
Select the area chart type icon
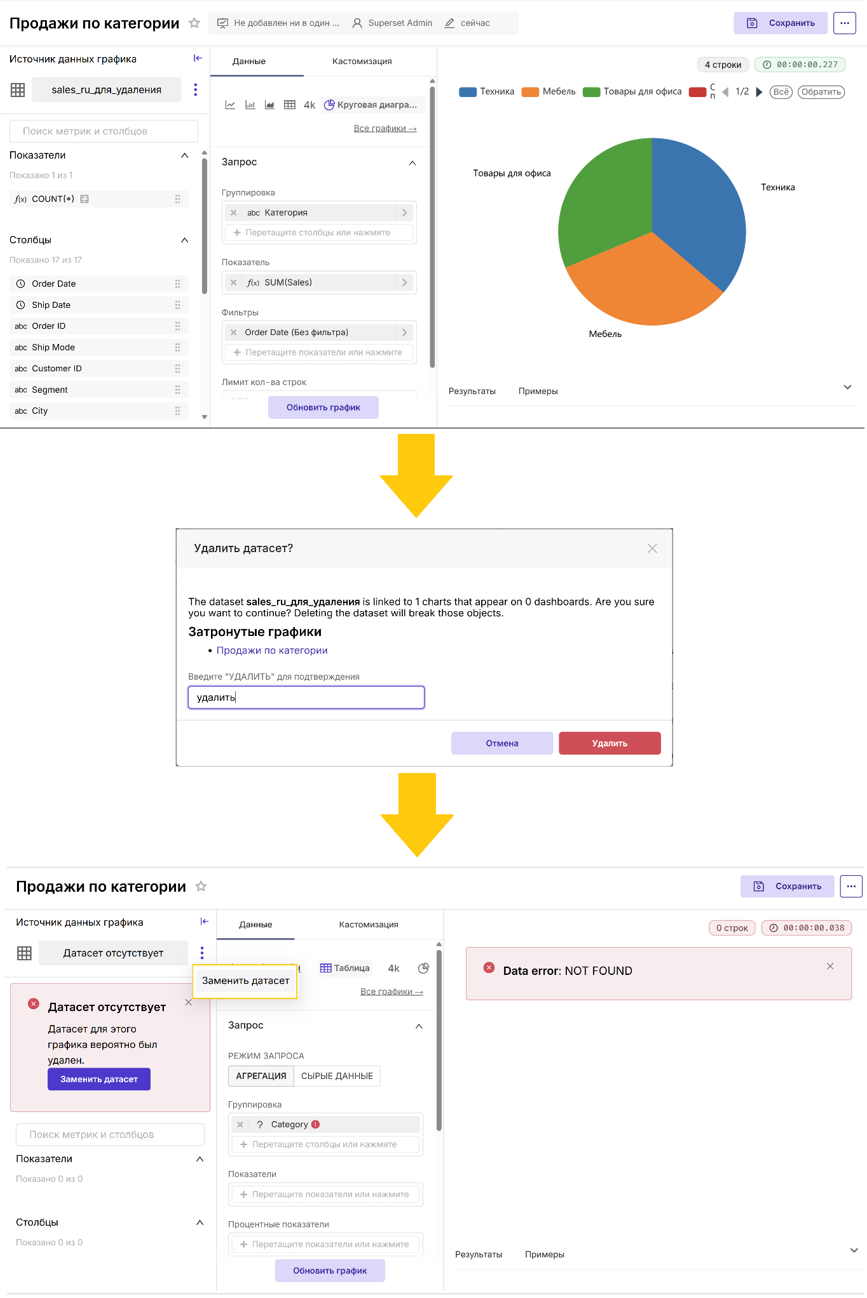coord(269,105)
